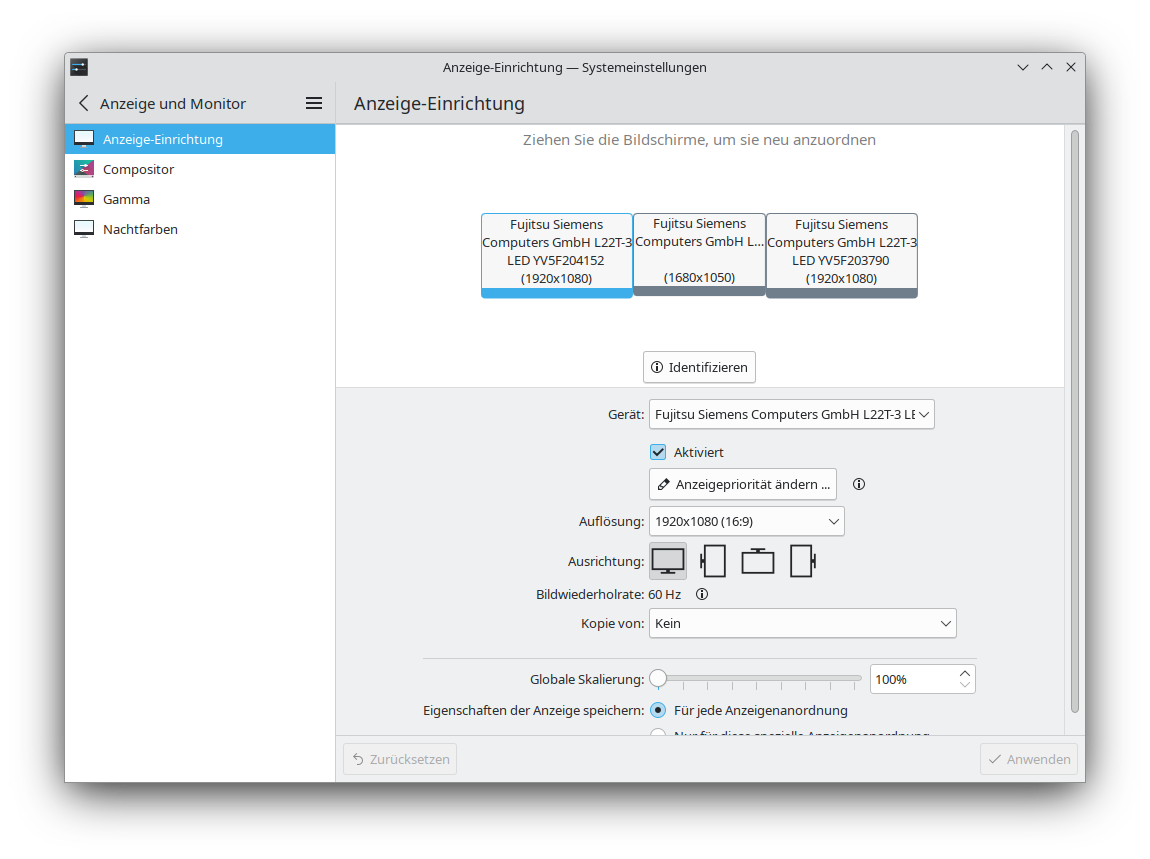This screenshot has width=1150, height=859.
Task: Switch to Nachtfarben settings
Action: 140,229
